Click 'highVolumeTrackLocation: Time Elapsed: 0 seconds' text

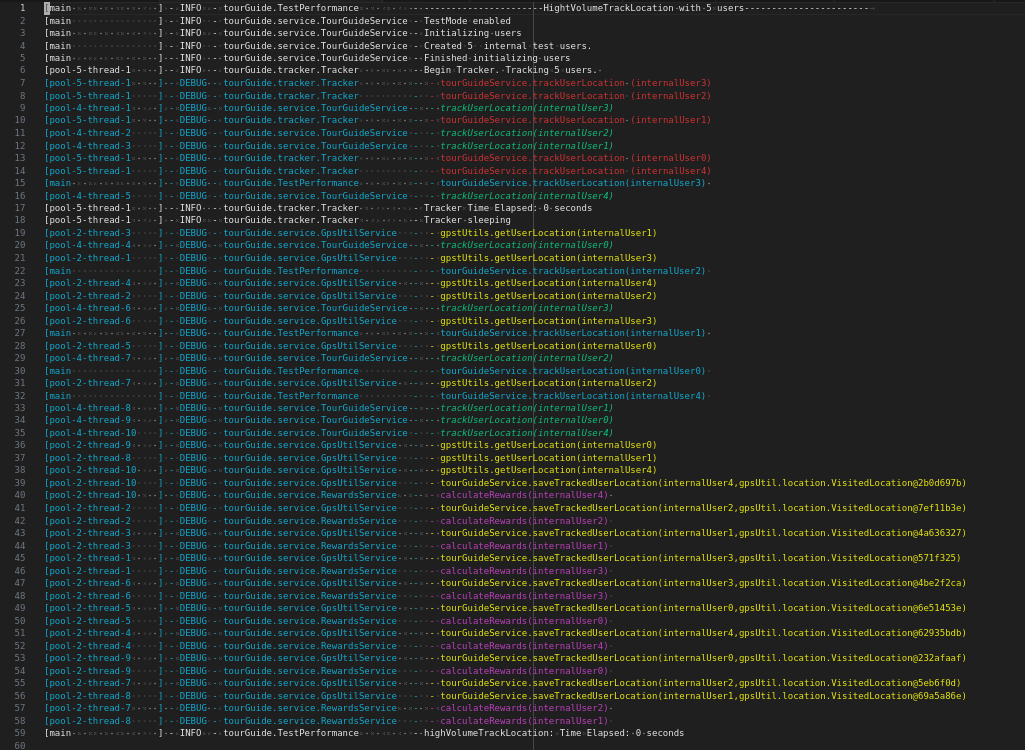click(x=554, y=733)
